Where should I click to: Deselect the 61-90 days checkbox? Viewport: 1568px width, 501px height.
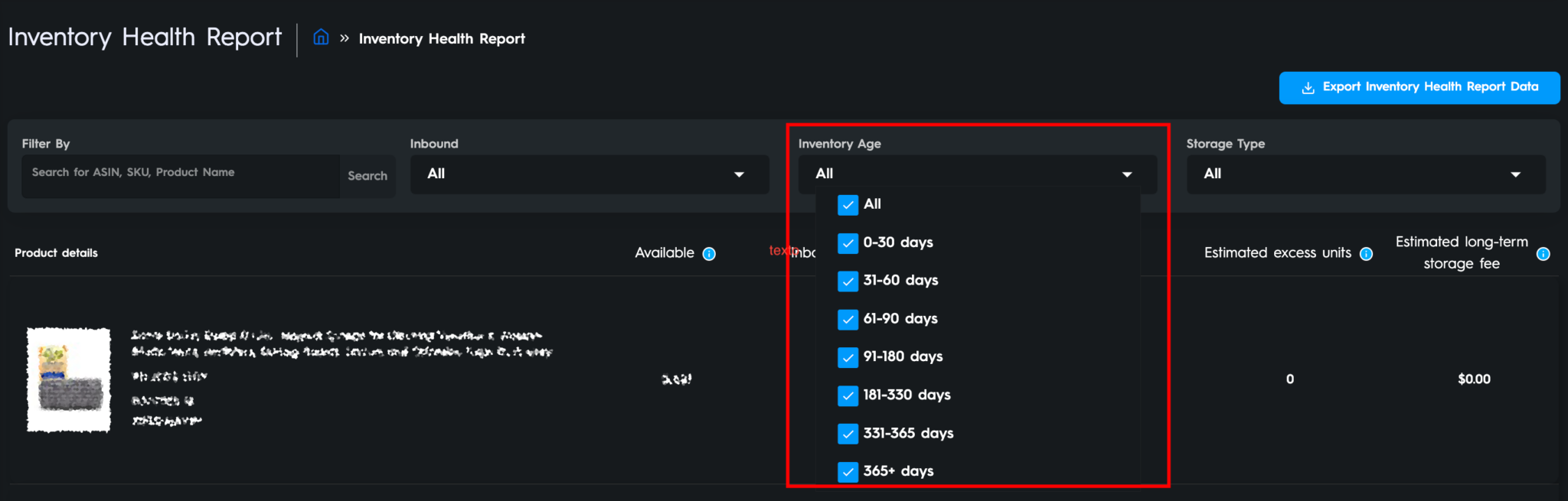(848, 320)
